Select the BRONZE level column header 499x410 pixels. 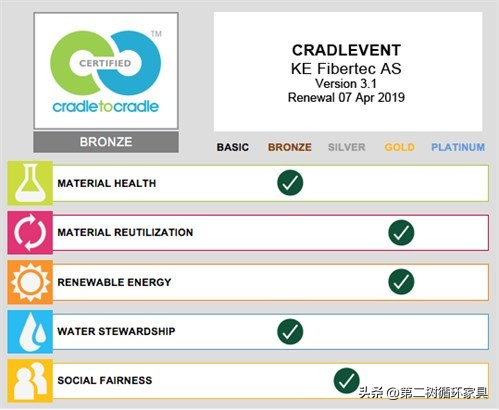[290, 147]
